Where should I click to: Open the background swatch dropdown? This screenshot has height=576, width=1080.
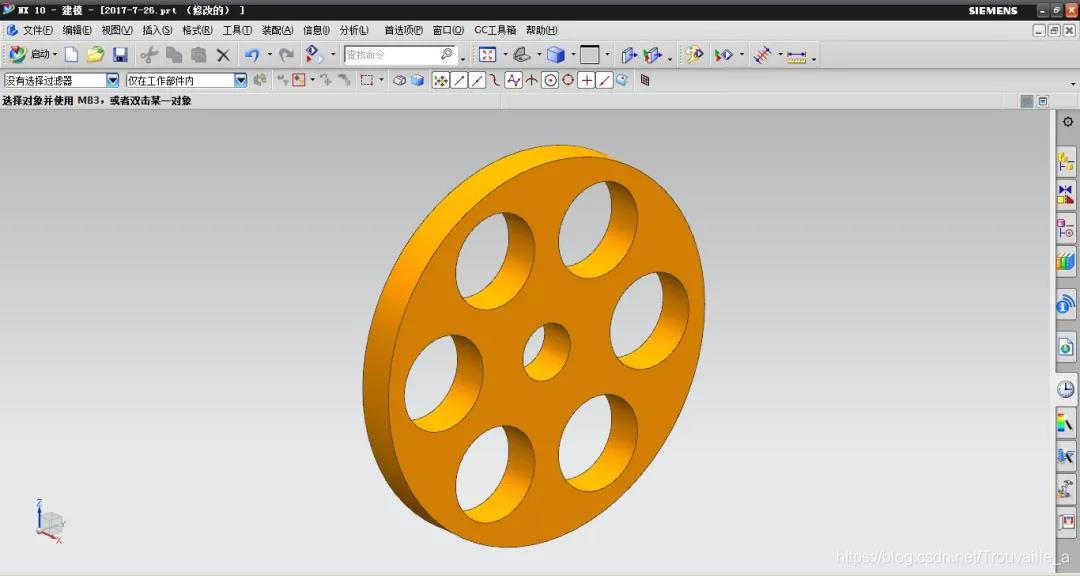pyautogui.click(x=607, y=54)
